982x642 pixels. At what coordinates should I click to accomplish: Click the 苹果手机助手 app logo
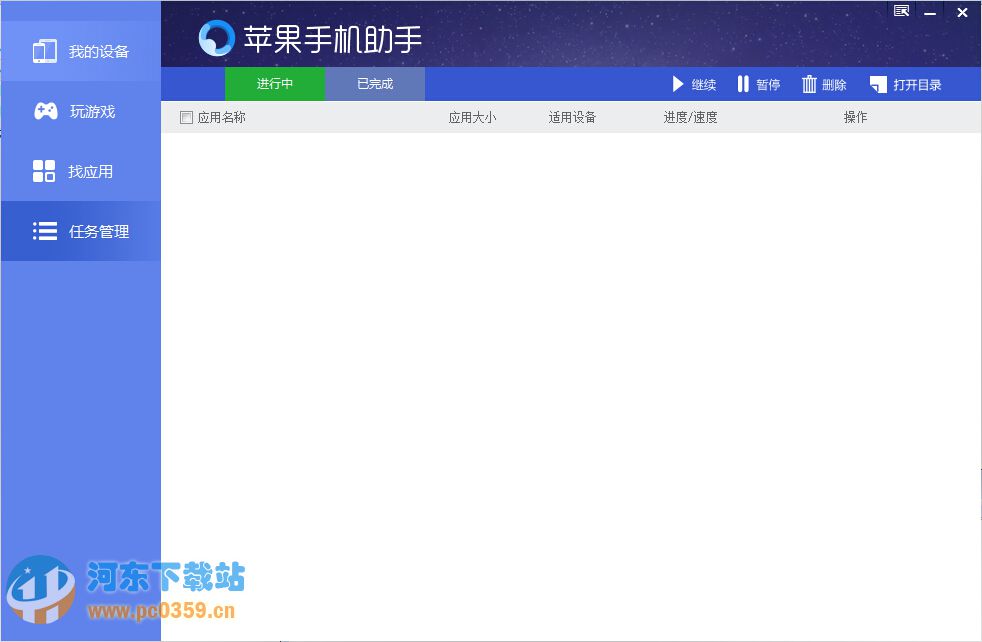[x=214, y=37]
